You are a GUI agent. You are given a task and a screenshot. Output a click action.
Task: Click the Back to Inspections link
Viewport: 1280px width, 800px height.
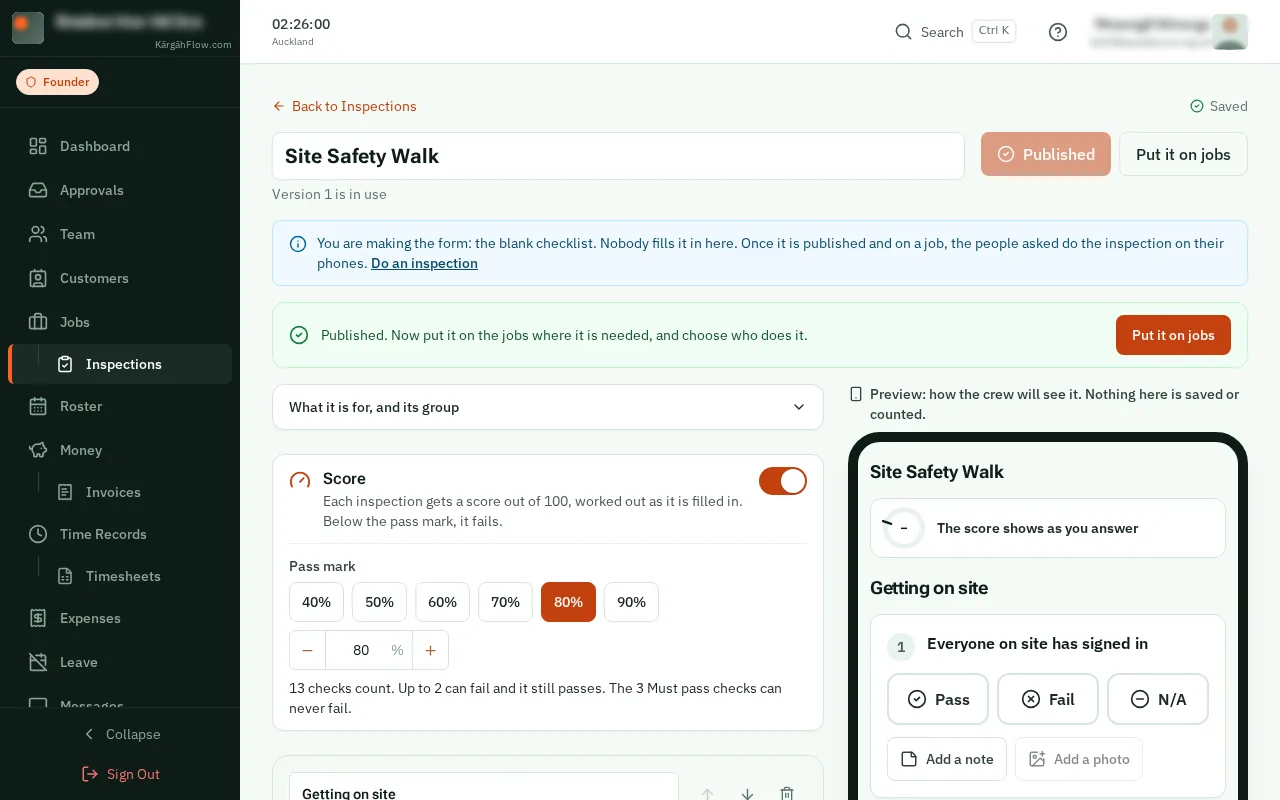[x=344, y=106]
